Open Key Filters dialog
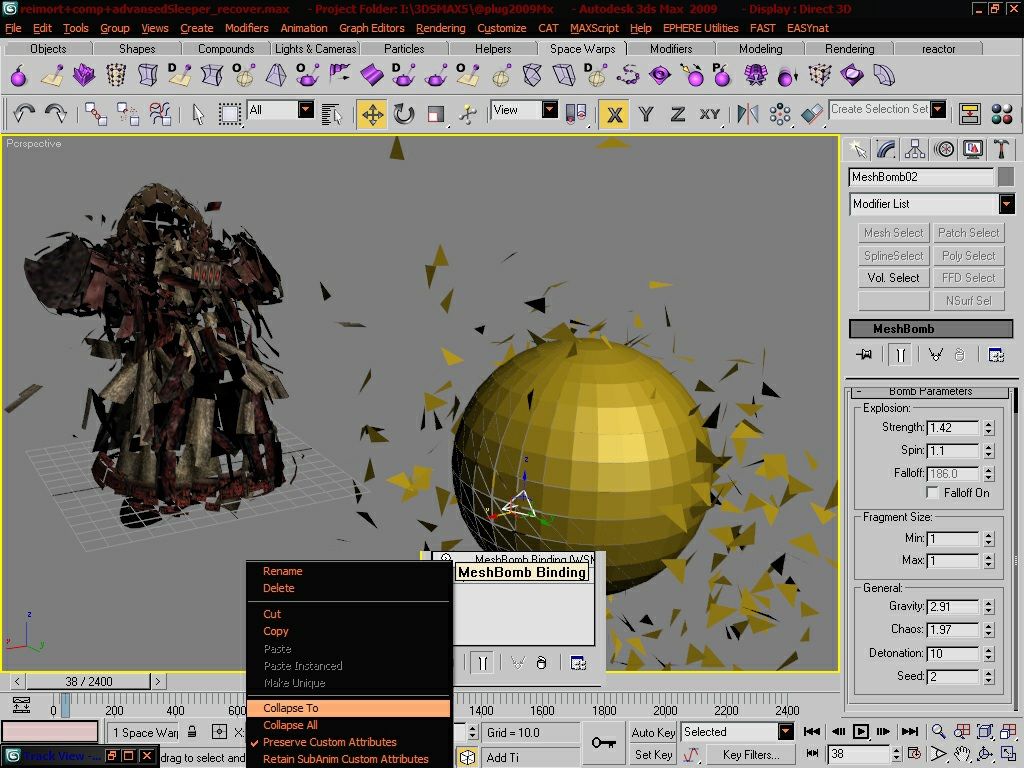 [x=750, y=754]
